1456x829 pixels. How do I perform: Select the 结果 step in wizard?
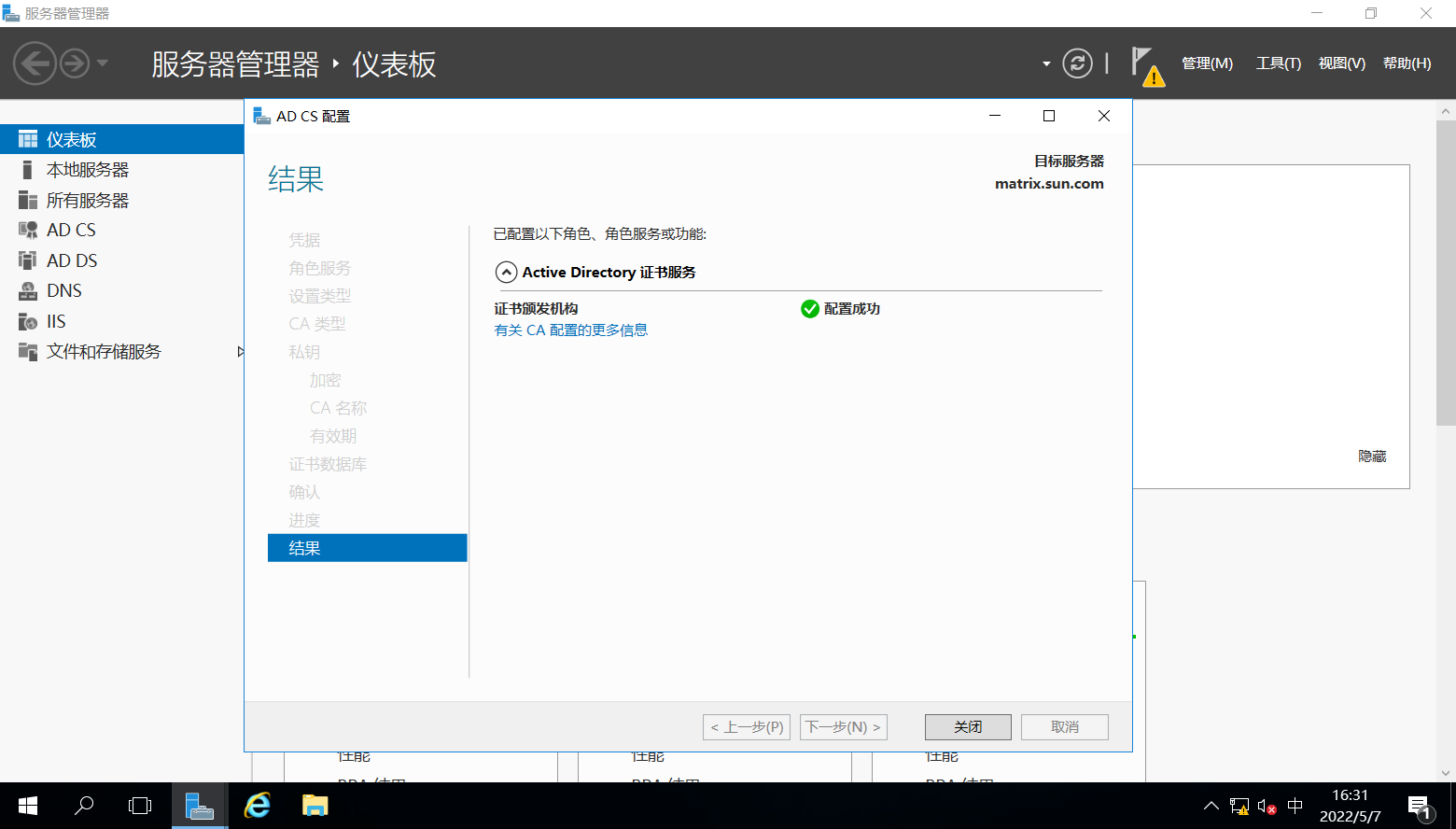coord(367,548)
